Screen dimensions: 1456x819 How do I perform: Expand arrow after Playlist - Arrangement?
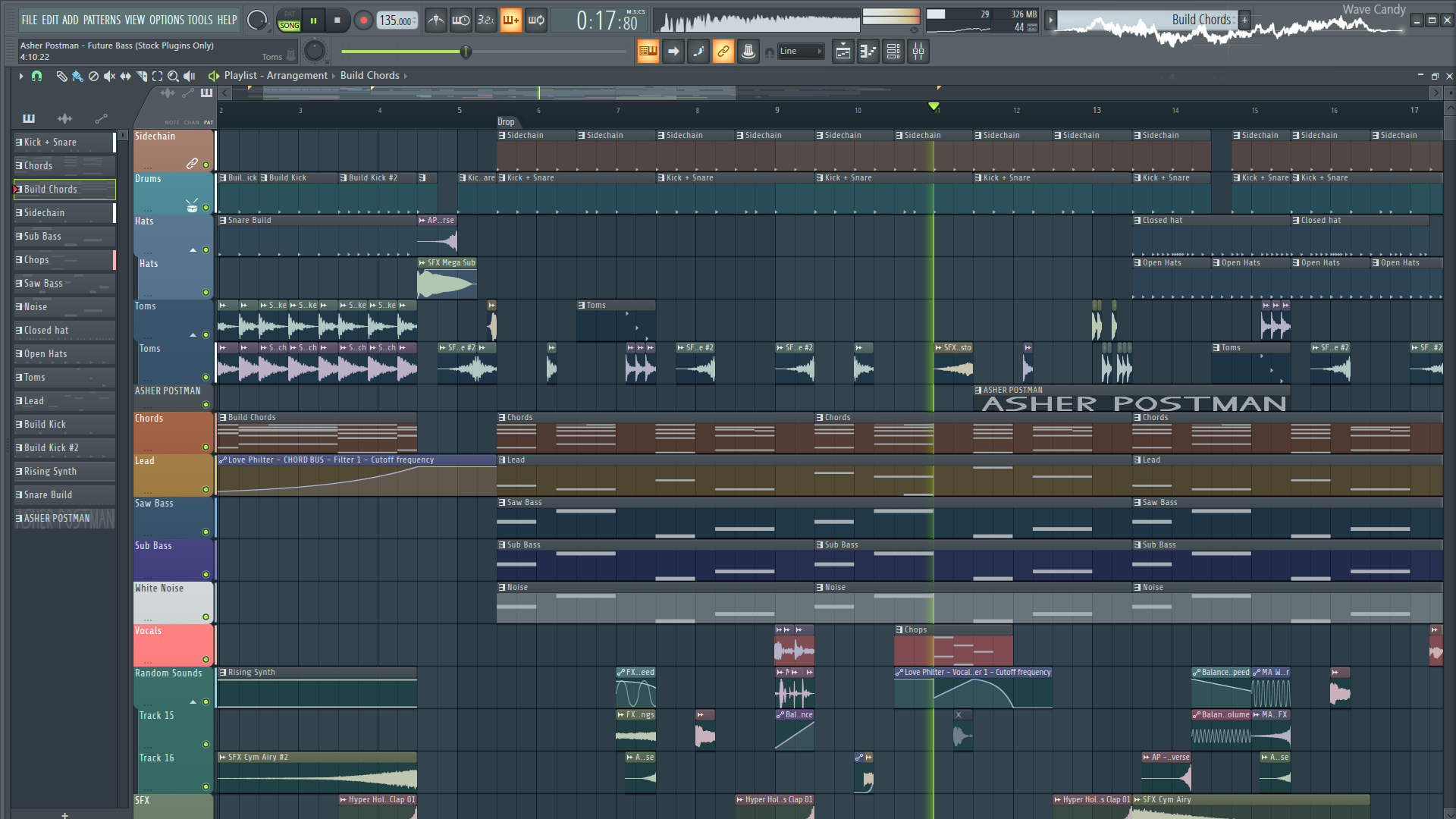click(333, 76)
